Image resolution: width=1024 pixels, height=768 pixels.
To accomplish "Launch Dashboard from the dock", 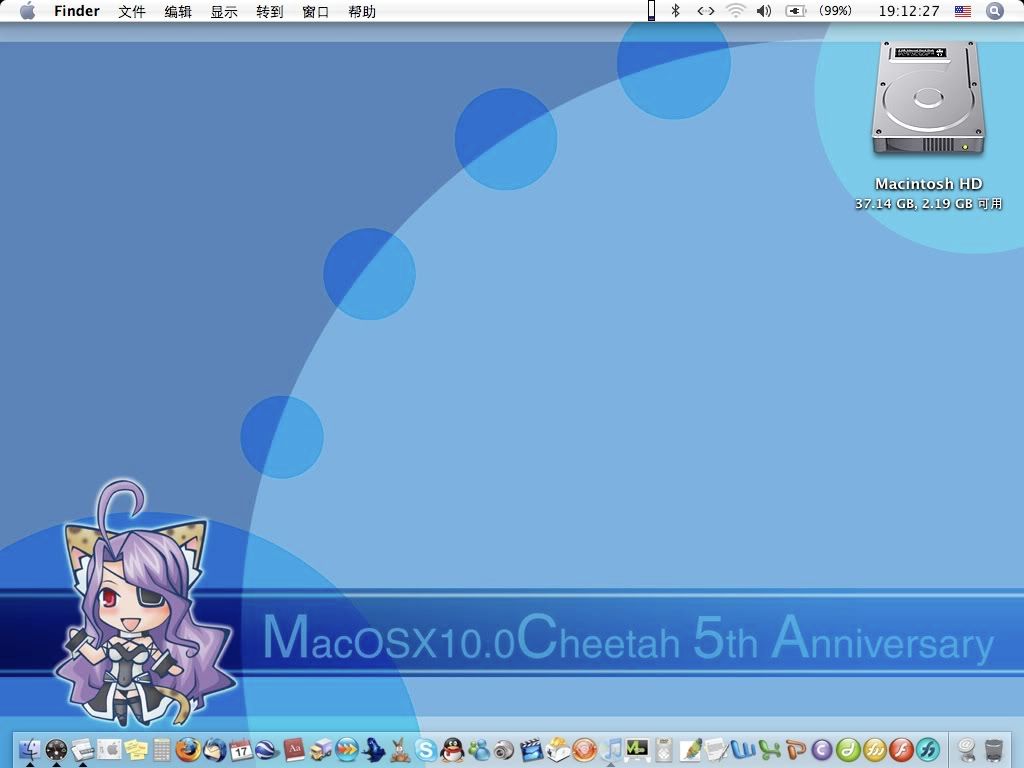I will [x=56, y=750].
